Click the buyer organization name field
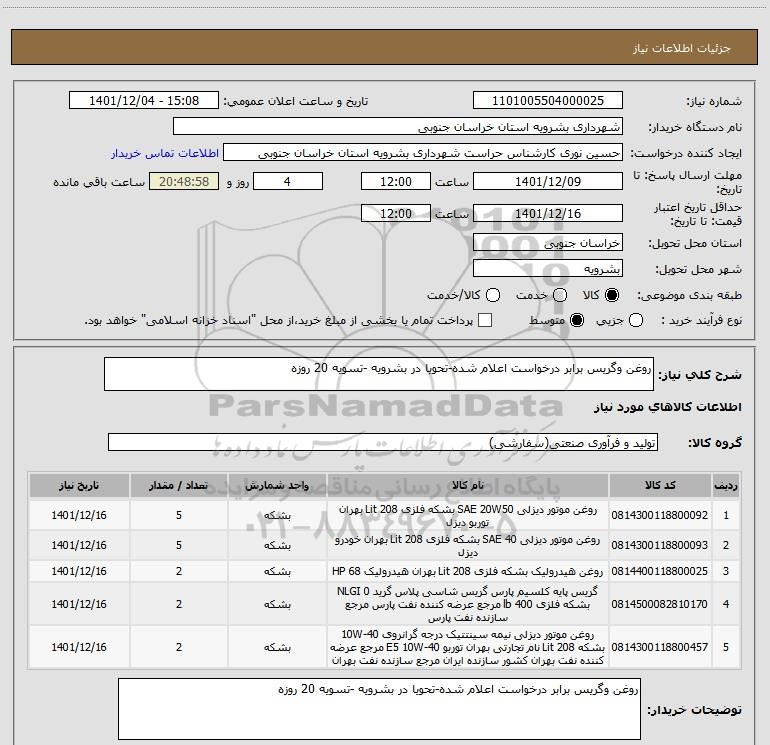The width and height of the screenshot is (770, 745). [398, 127]
